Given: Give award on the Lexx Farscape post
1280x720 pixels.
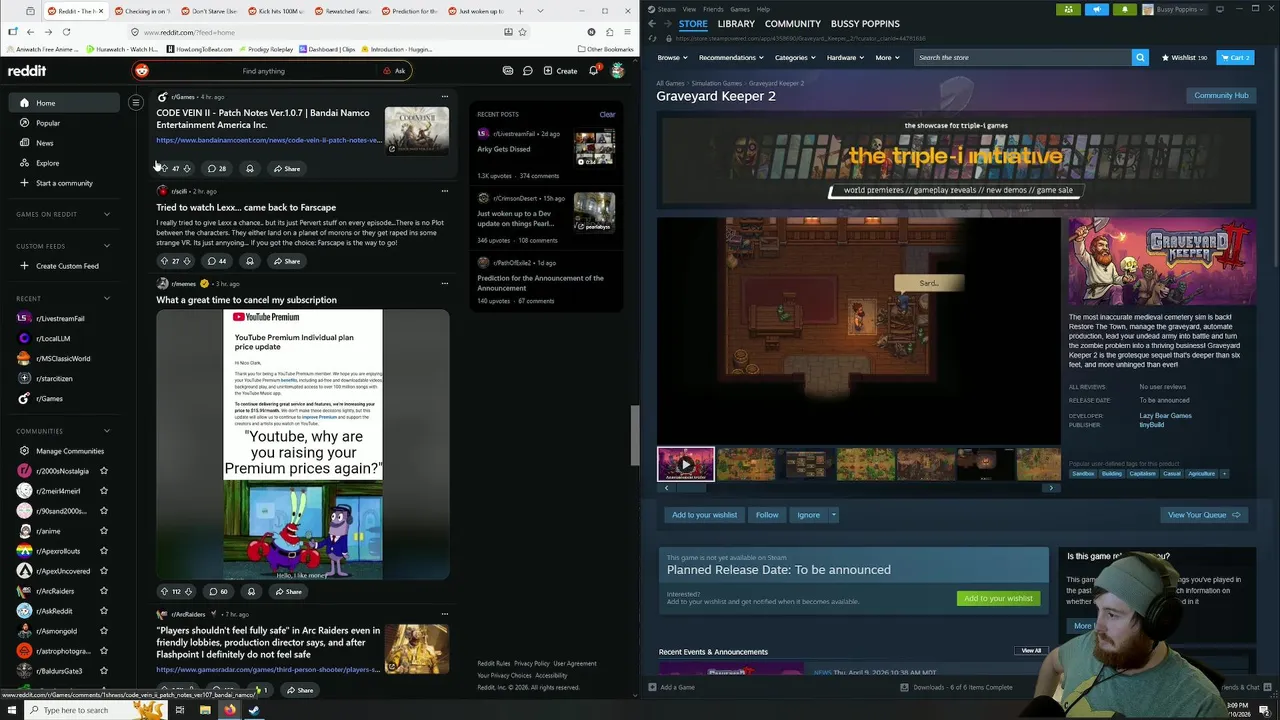Looking at the screenshot, I should tap(250, 261).
